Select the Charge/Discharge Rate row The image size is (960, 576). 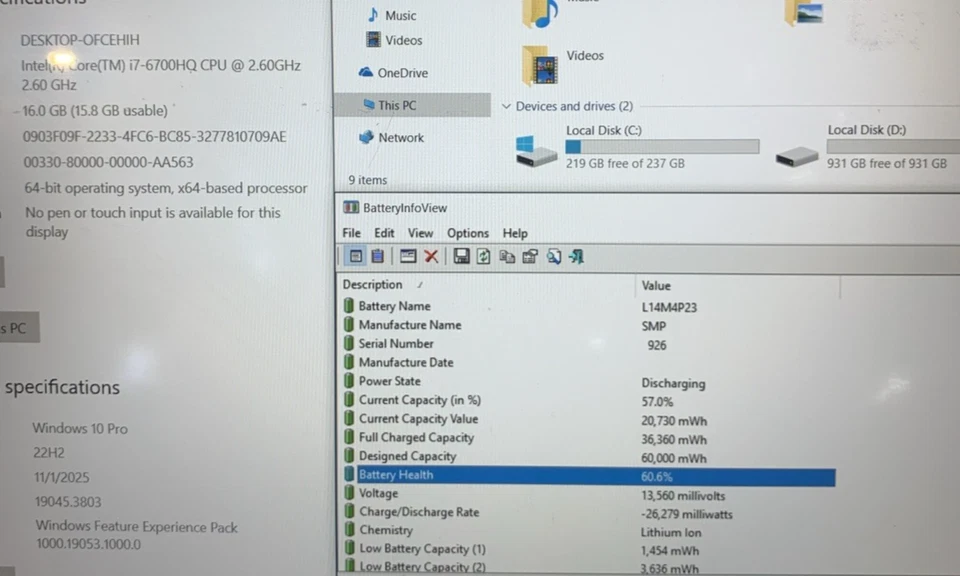(x=588, y=512)
